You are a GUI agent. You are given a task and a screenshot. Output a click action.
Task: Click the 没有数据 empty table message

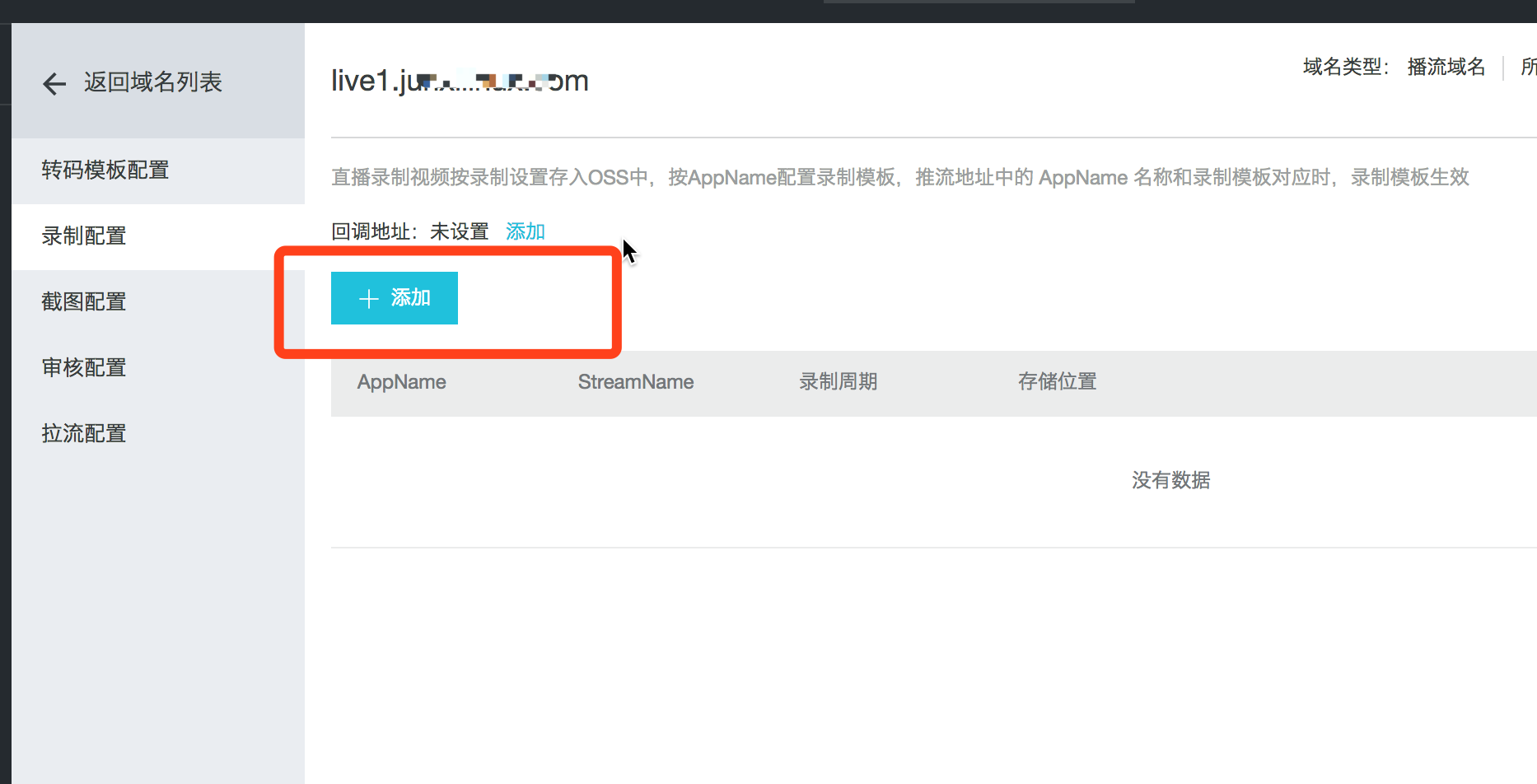1170,480
